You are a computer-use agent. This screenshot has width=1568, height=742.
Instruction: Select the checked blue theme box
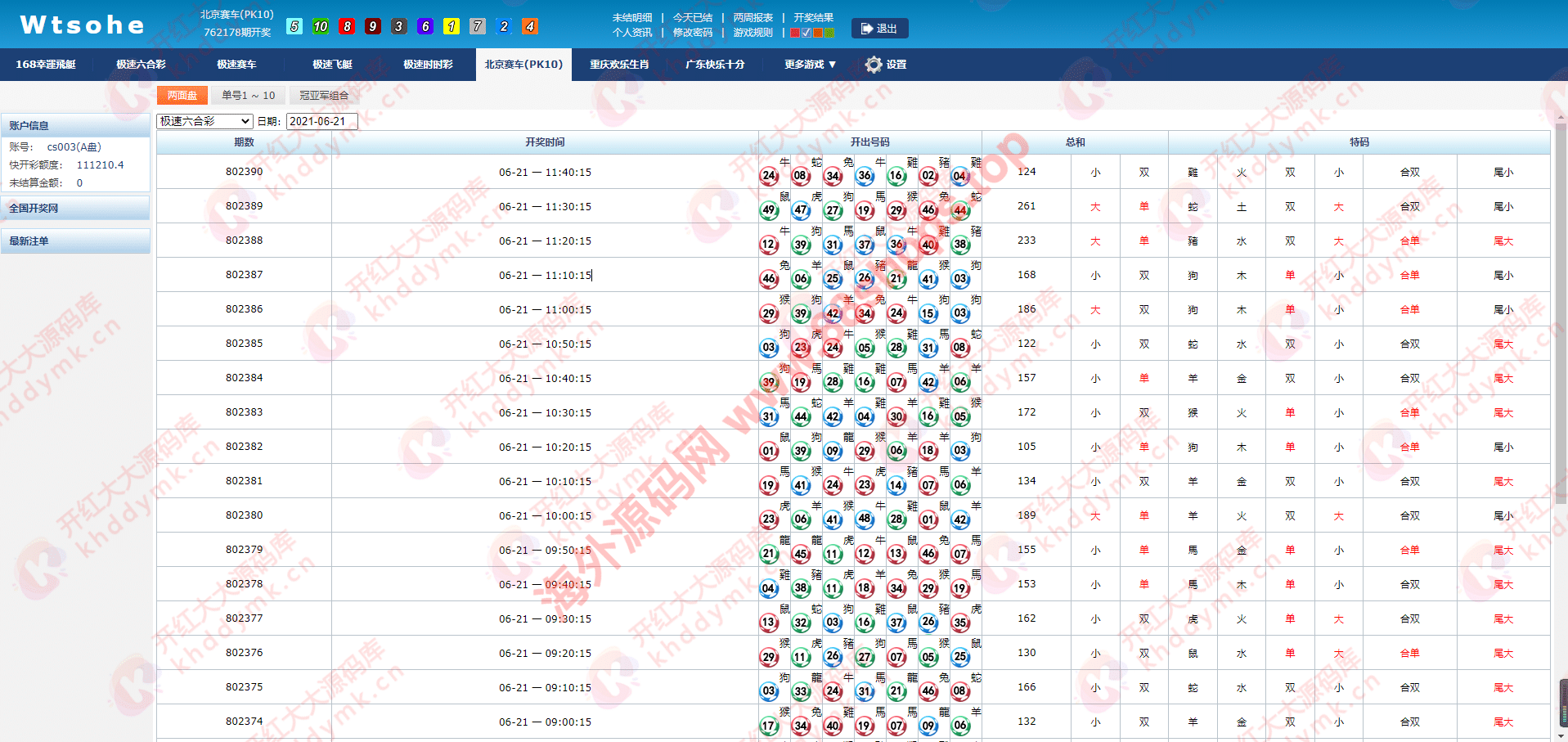806,33
